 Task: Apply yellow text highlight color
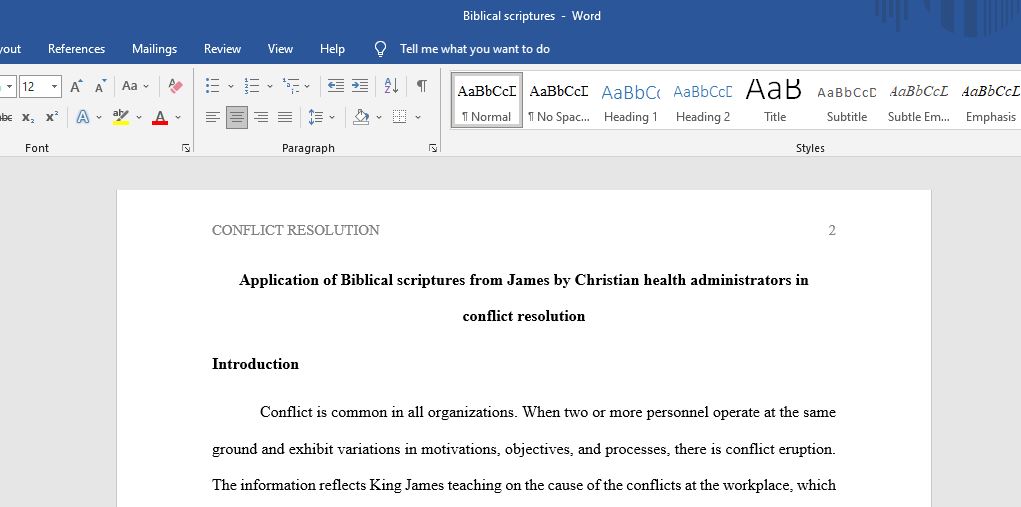(x=120, y=117)
